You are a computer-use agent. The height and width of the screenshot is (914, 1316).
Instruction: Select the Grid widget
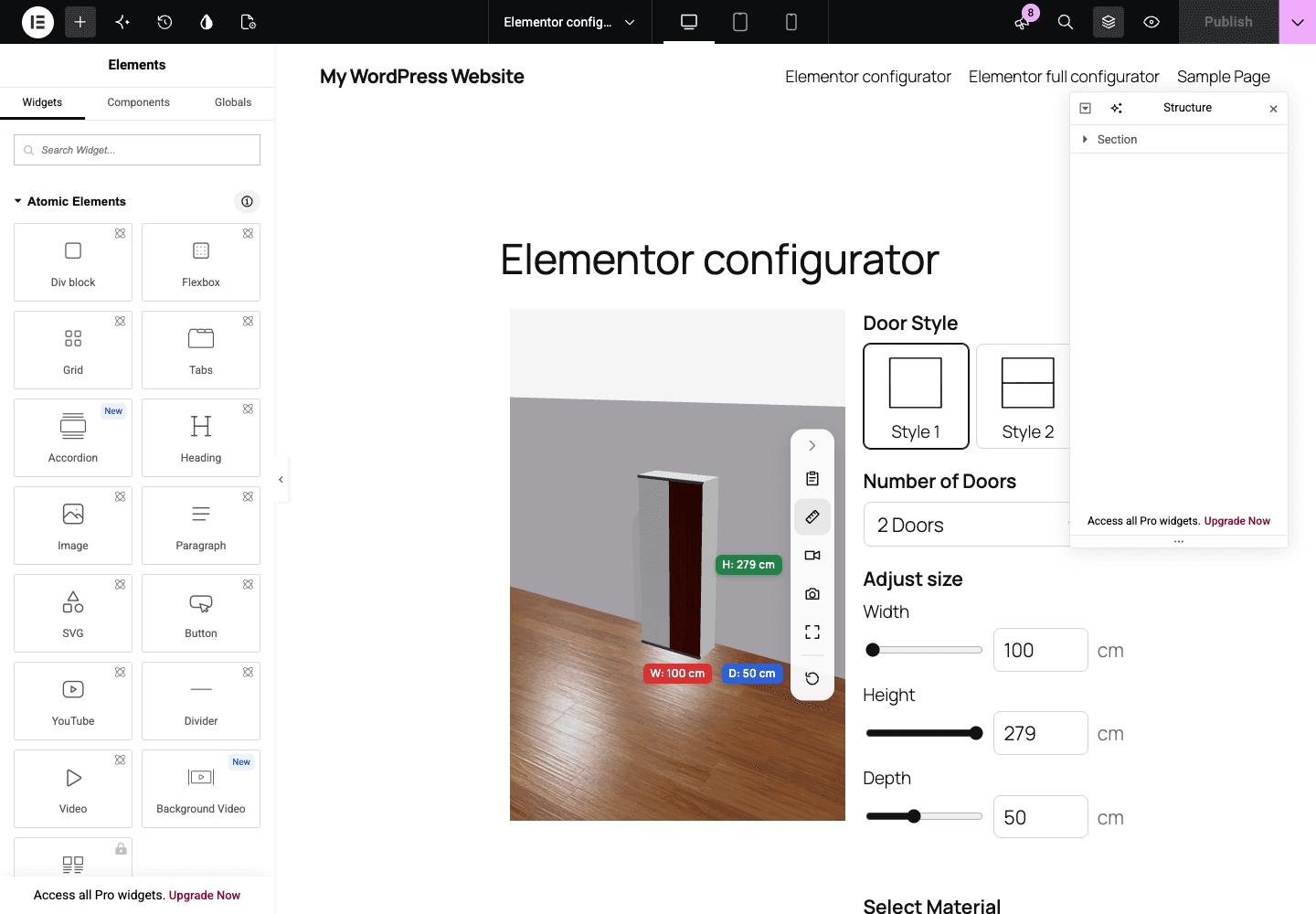click(x=73, y=350)
